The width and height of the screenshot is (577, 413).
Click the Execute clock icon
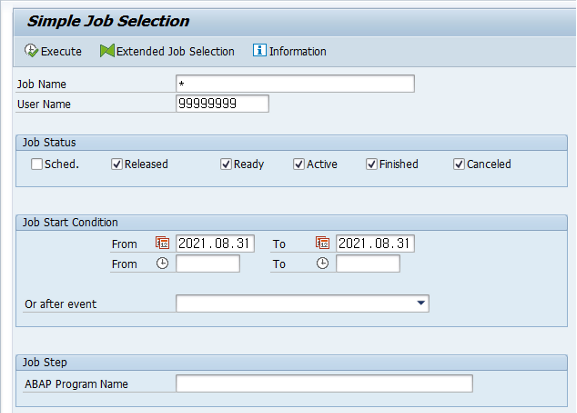(31, 50)
